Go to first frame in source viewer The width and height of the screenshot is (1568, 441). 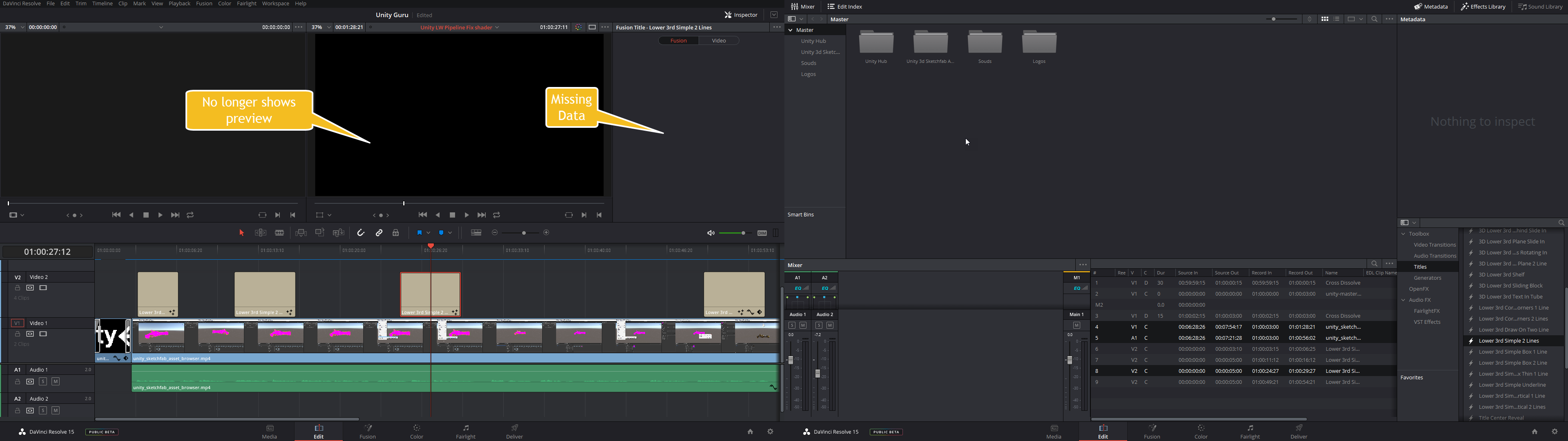(116, 215)
